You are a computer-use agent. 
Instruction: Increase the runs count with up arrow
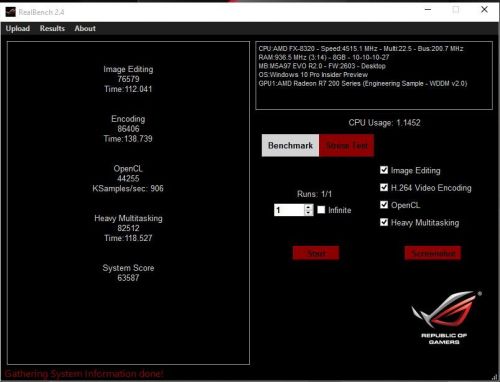(x=309, y=207)
